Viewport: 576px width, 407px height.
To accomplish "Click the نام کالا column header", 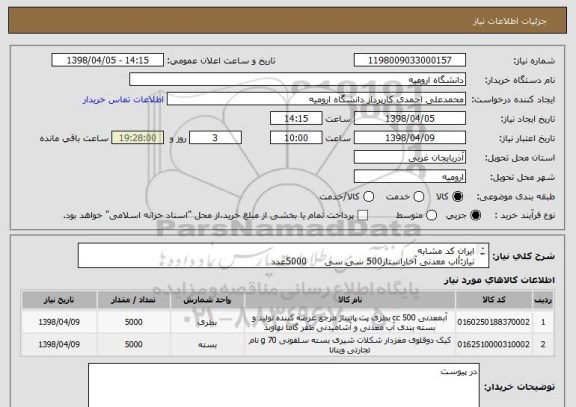I will [x=350, y=300].
